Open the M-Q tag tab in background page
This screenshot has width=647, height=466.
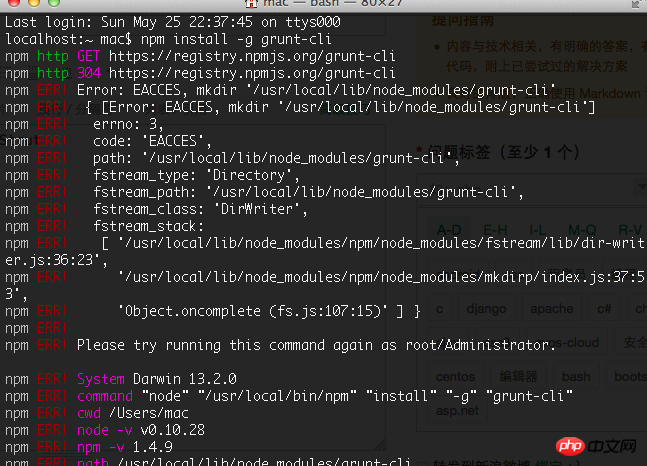click(582, 230)
